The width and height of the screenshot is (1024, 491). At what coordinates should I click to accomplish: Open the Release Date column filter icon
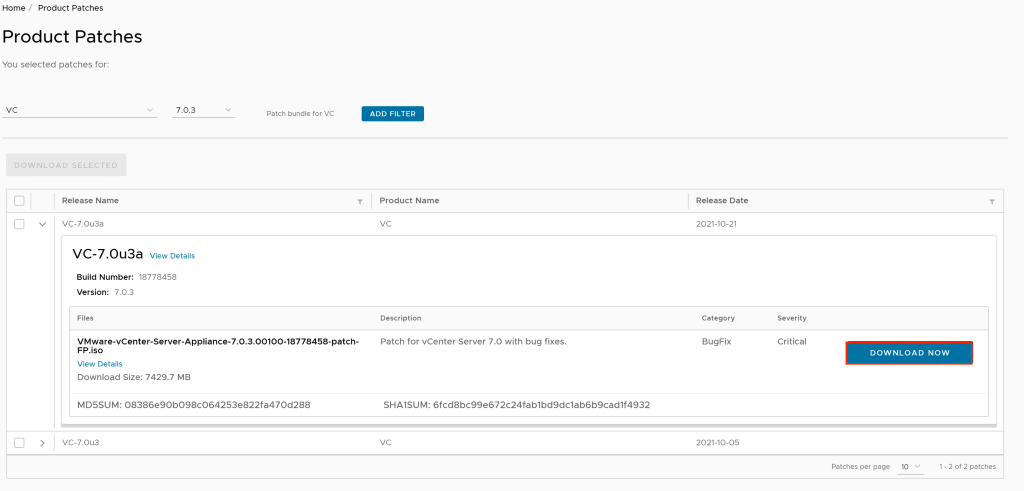pos(992,201)
